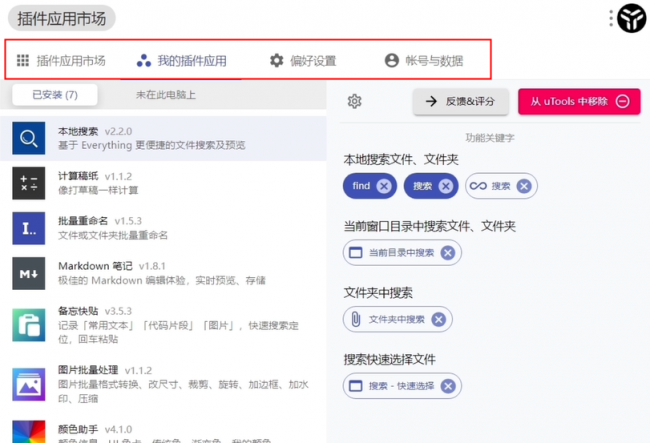This screenshot has width=650, height=443.
Task: Click the Markdown 笔记 plugin icon
Action: point(29,274)
